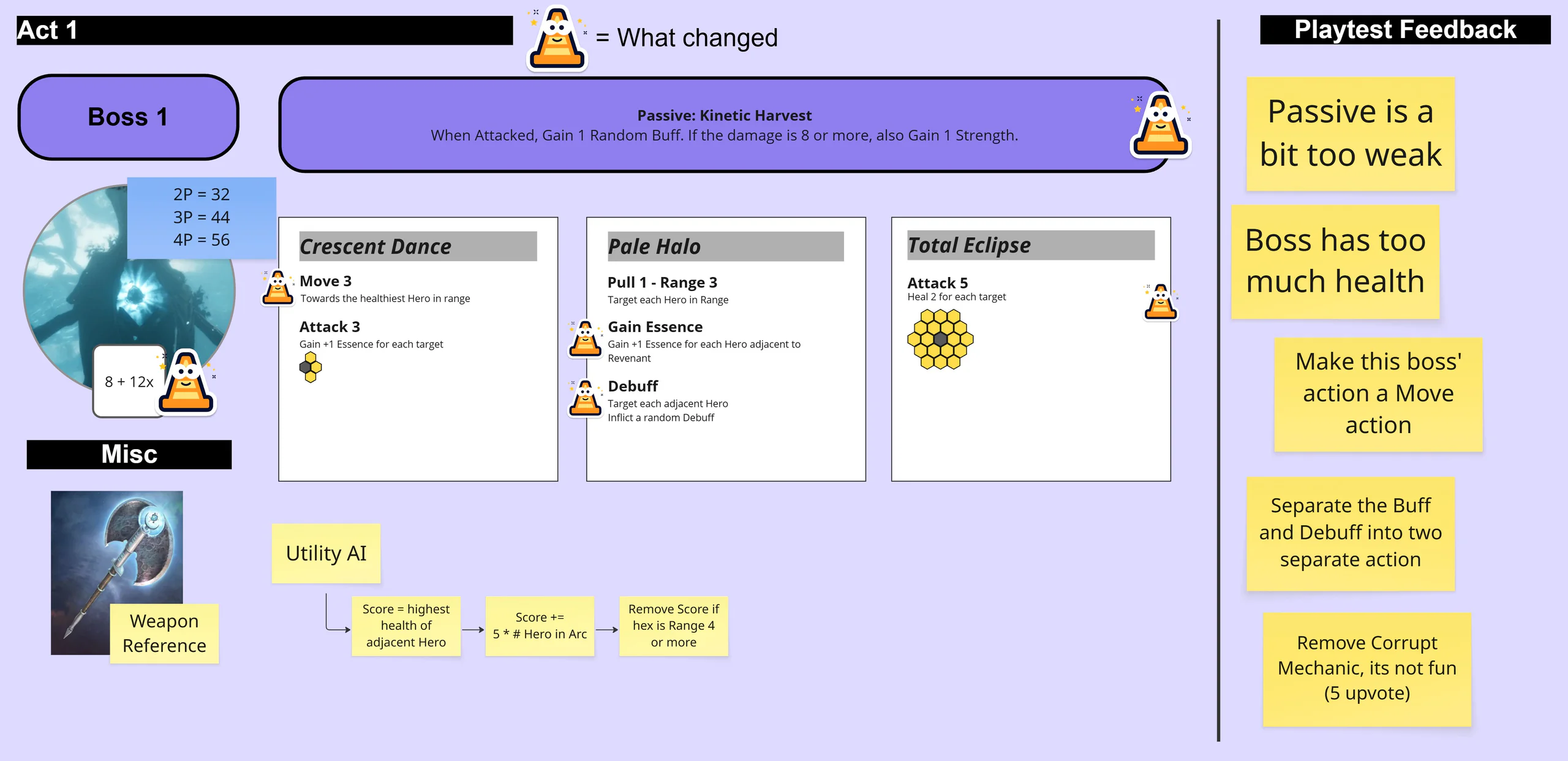Click the 'Passive is a bit too weak' sticky

click(x=1351, y=134)
